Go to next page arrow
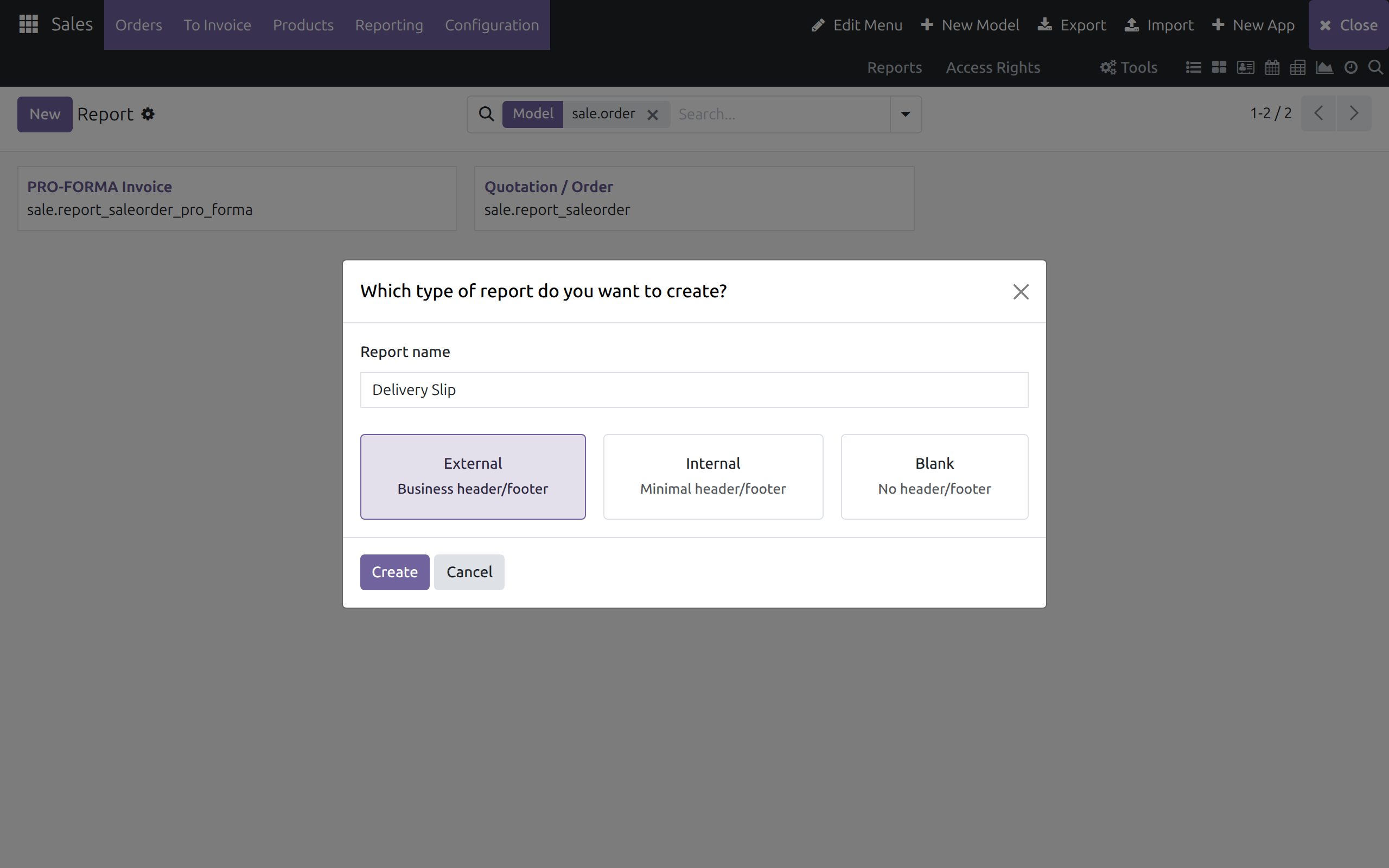Screen dimensions: 1389x868 click(1354, 113)
